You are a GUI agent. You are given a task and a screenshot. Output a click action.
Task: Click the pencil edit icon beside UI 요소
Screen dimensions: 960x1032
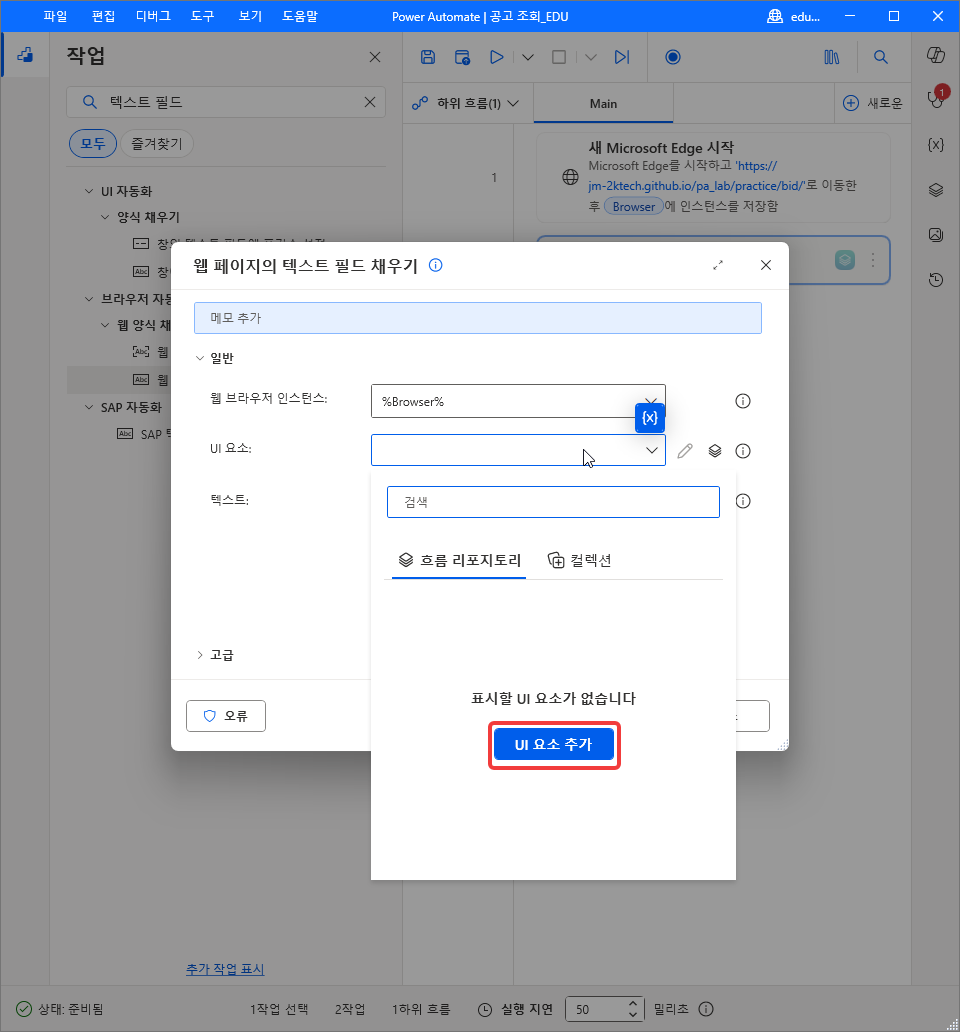pos(685,451)
